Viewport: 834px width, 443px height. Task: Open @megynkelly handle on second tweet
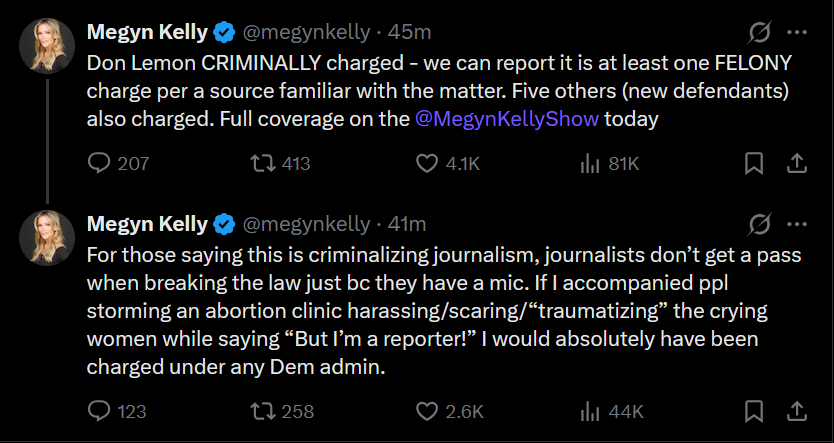pyautogui.click(x=305, y=223)
